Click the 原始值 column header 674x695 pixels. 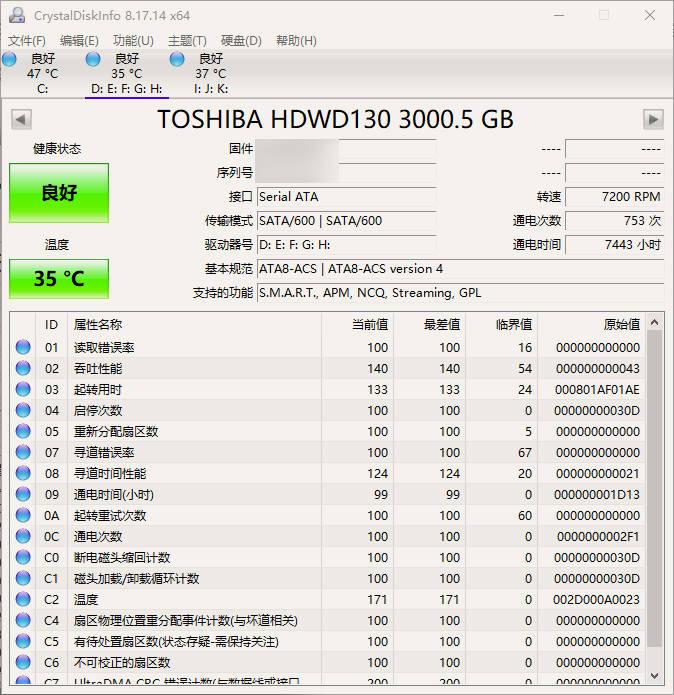[x=591, y=325]
